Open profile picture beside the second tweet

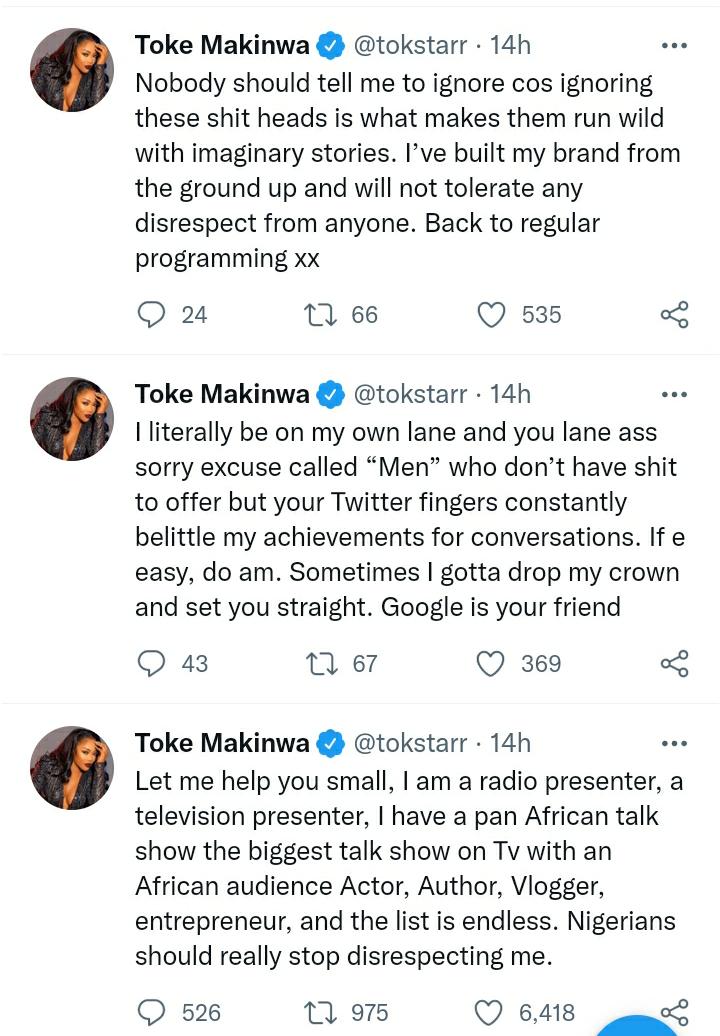(x=72, y=418)
